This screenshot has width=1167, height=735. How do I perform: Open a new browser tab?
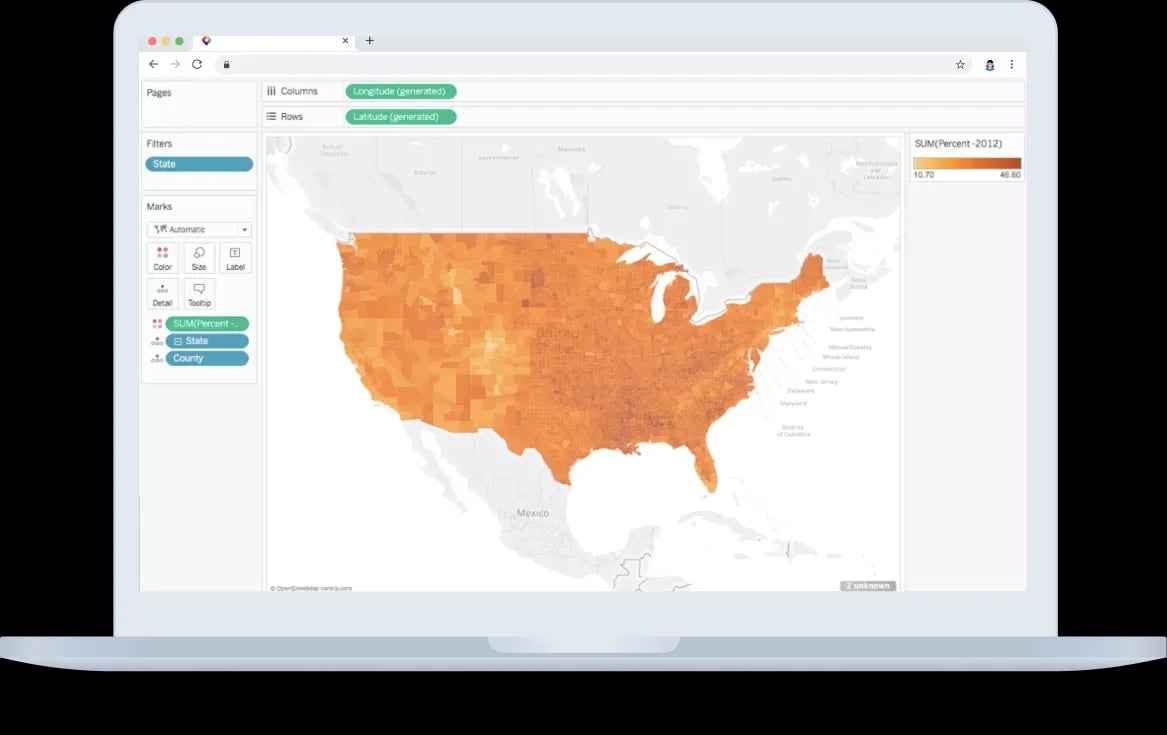coord(370,40)
